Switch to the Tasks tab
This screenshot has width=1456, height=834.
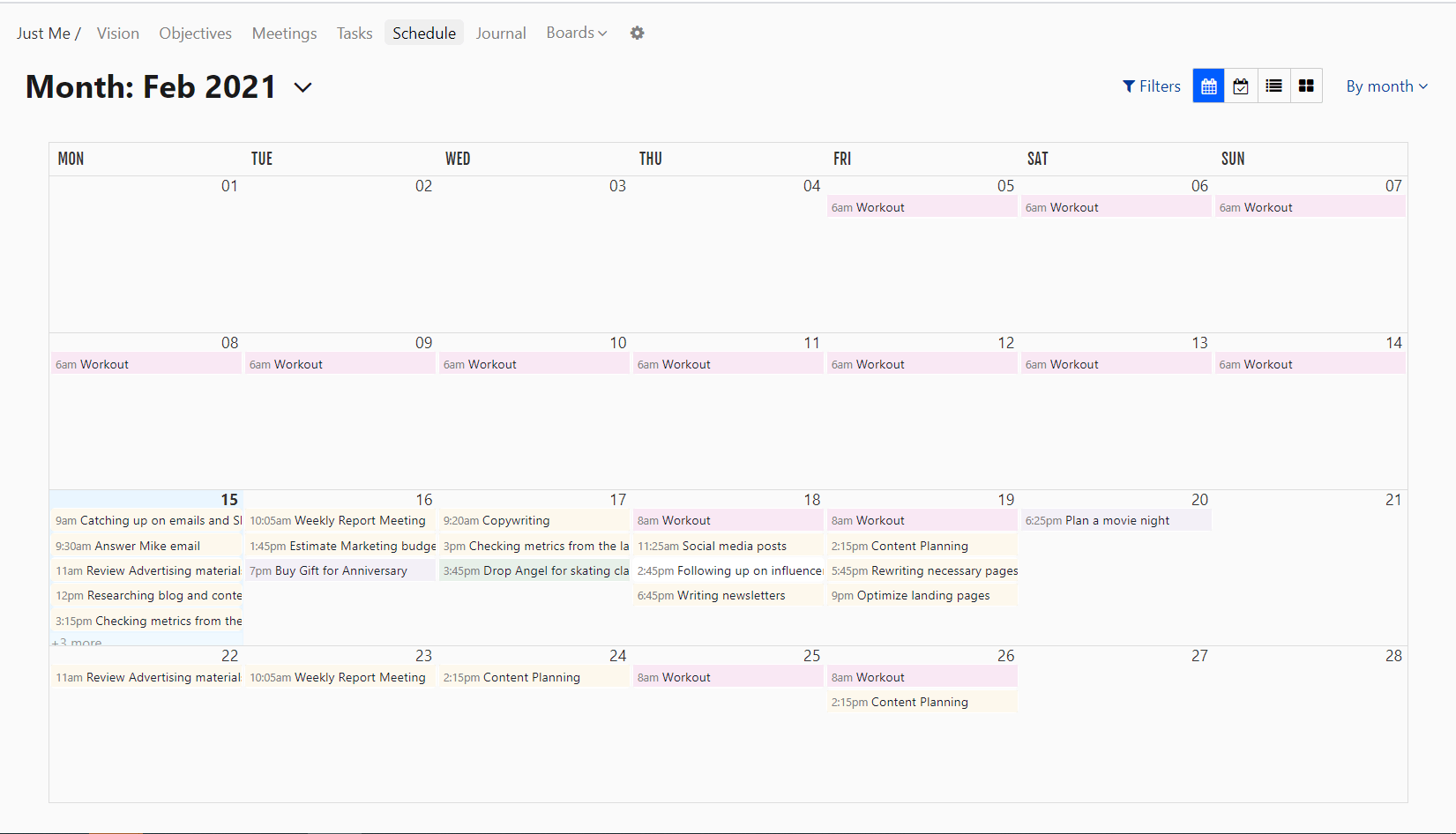[x=354, y=33]
